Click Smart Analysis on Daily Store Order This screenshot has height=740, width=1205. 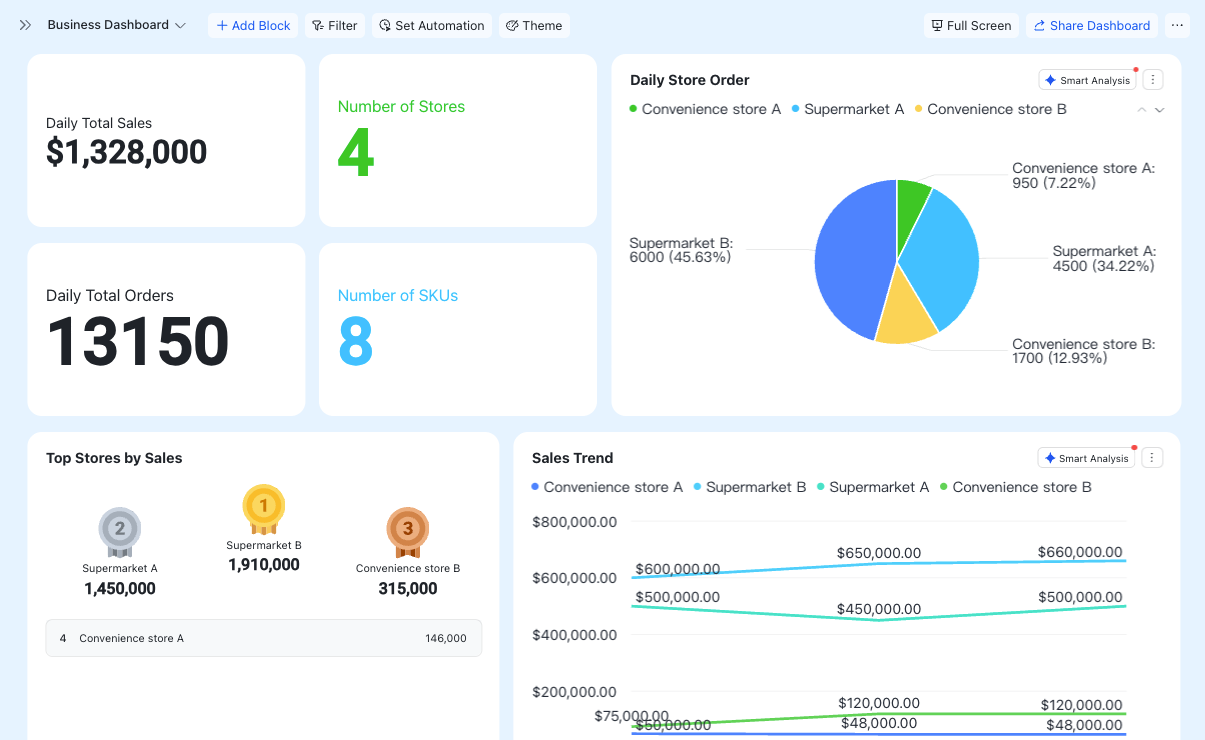(1087, 80)
